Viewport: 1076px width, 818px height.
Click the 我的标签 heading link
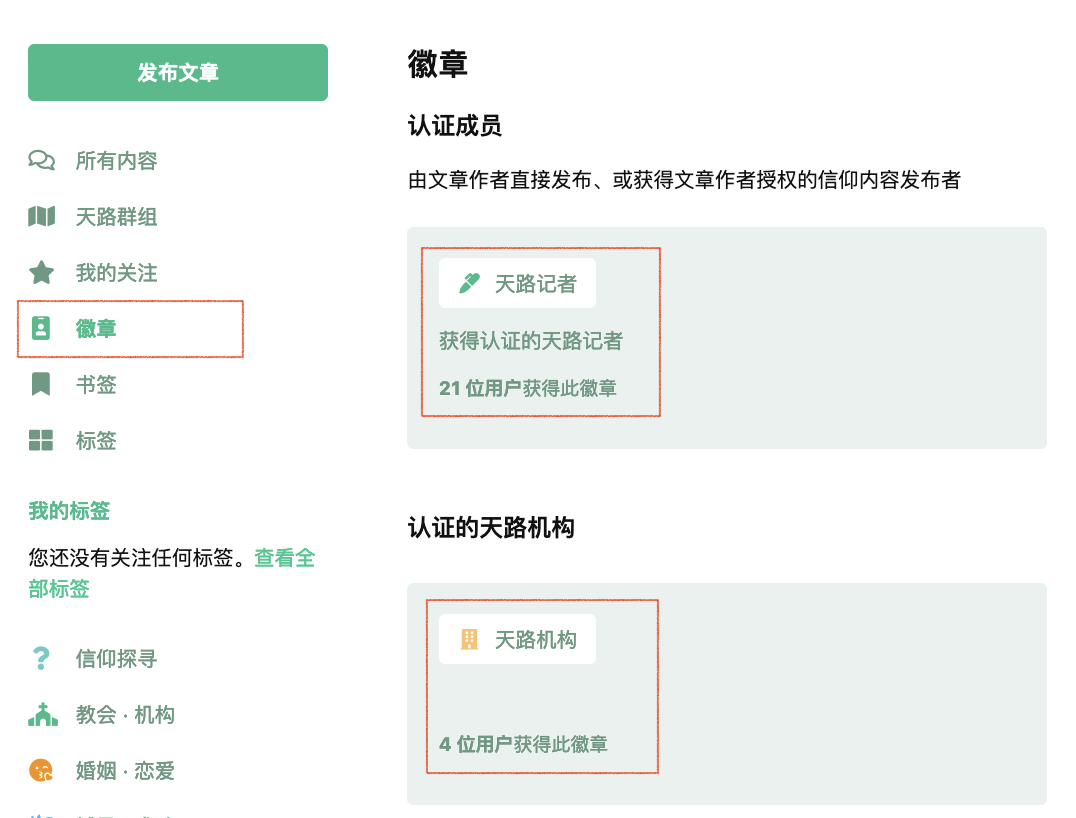click(67, 509)
